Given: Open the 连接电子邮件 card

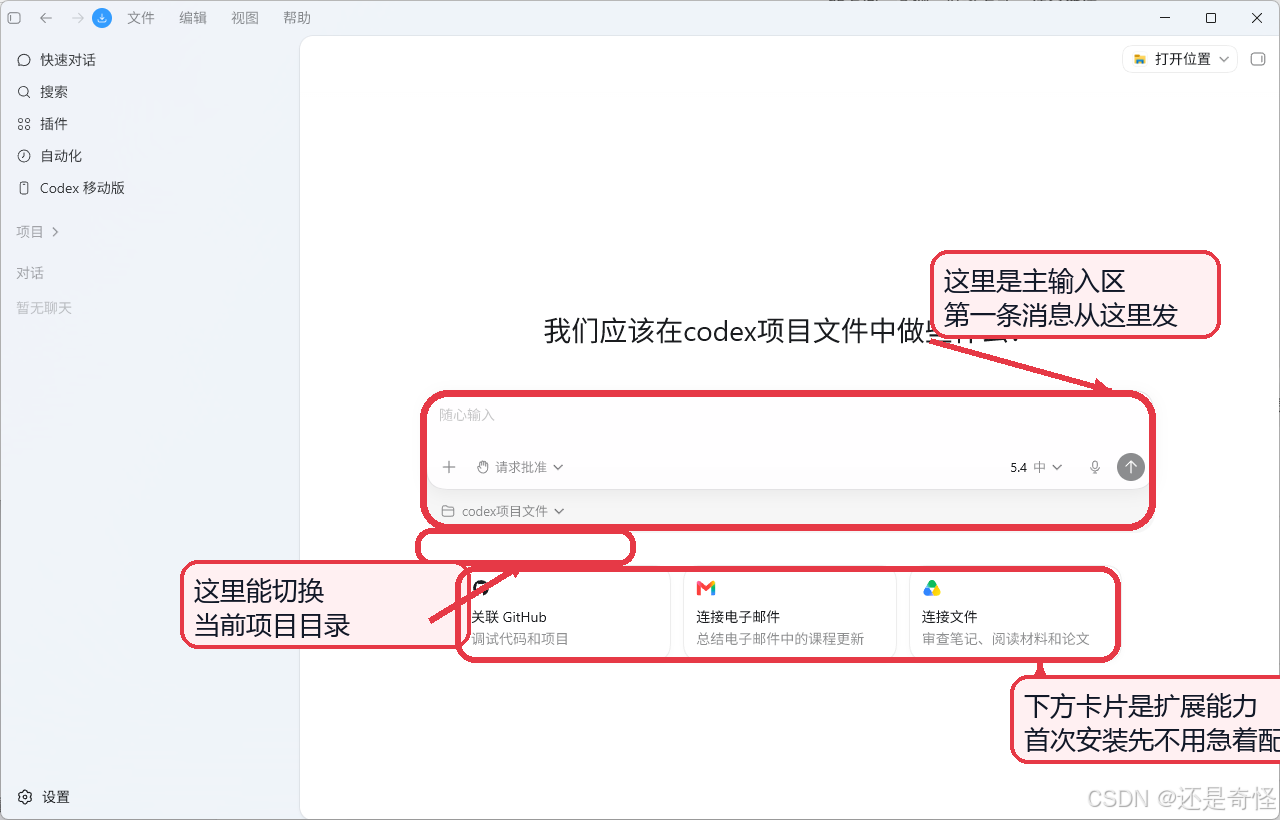Looking at the screenshot, I should (x=790, y=616).
